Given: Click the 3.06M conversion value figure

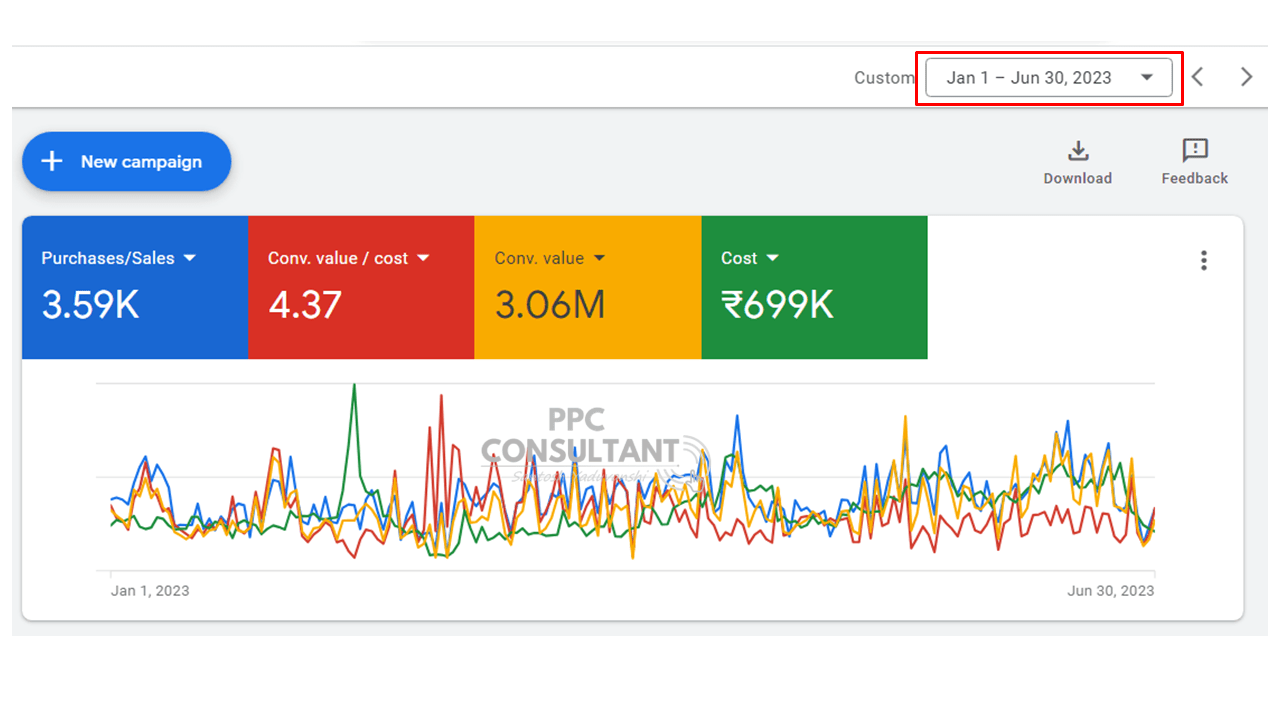Looking at the screenshot, I should point(550,305).
